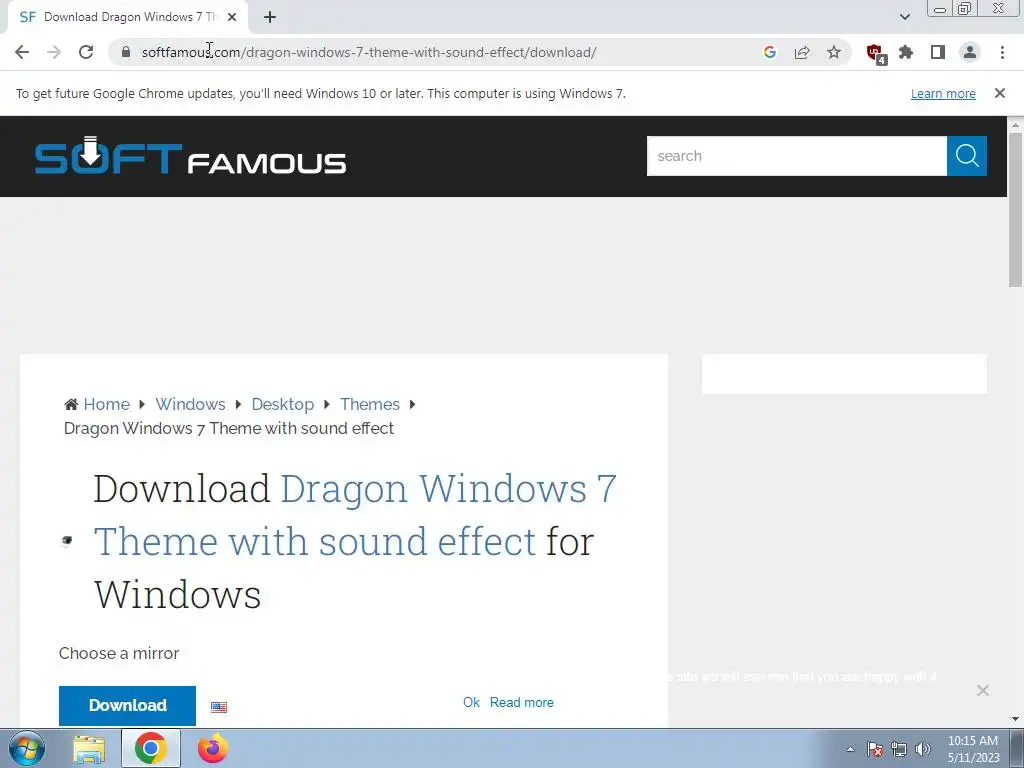View site information via padlock icon

click(125, 52)
